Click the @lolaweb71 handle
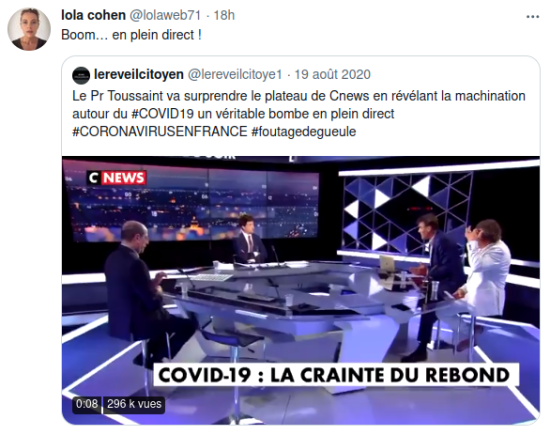The width and height of the screenshot is (550, 435). coord(166,15)
